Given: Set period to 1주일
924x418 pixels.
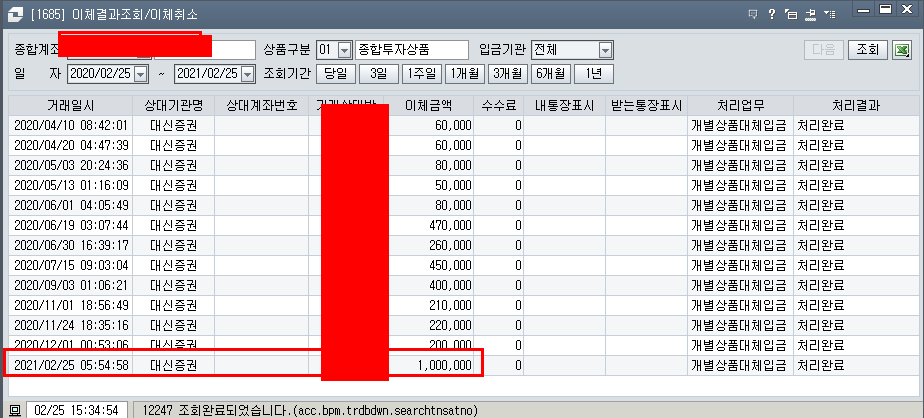Looking at the screenshot, I should [422, 74].
